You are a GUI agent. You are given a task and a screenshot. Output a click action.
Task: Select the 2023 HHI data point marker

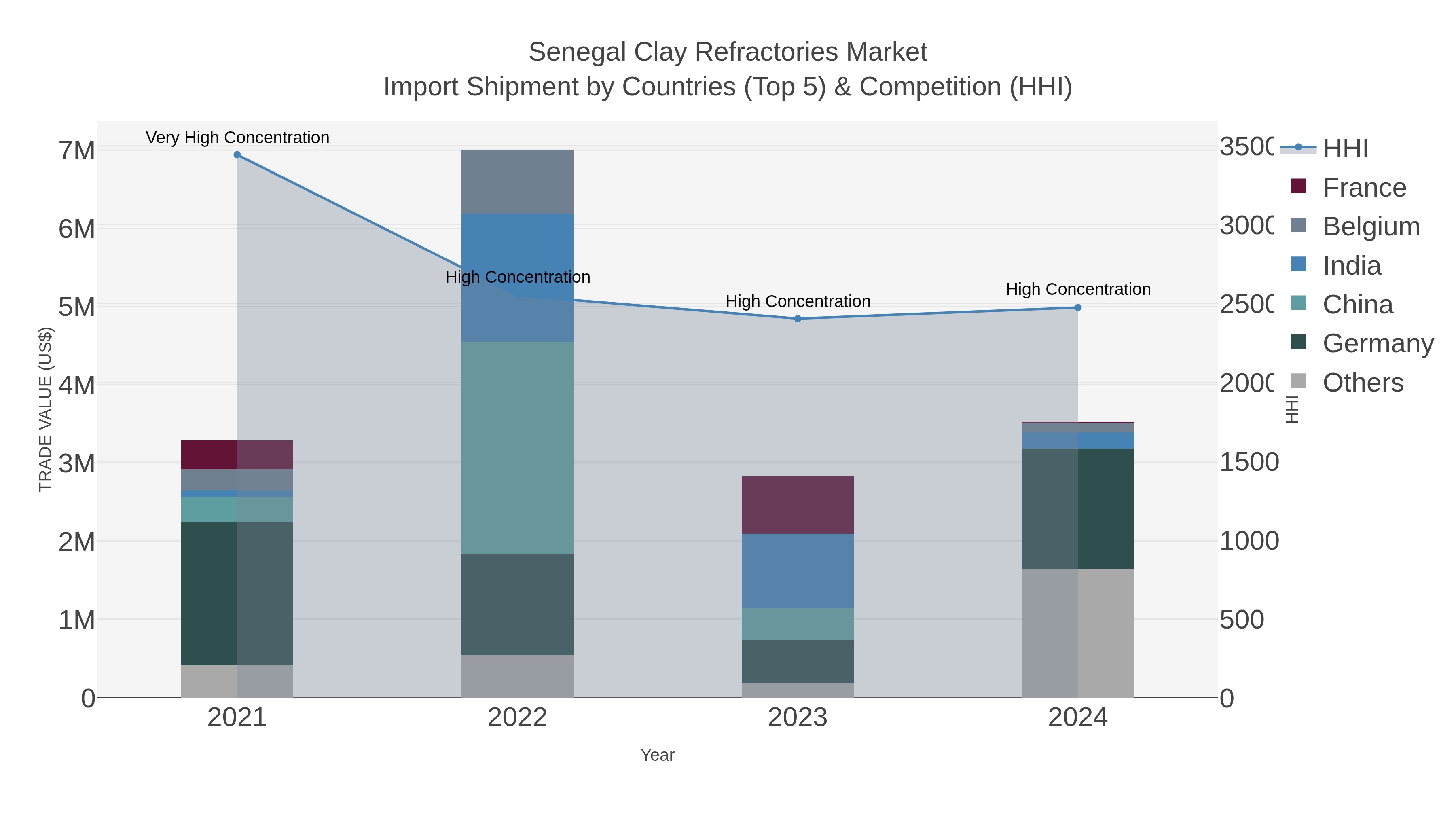(x=798, y=319)
